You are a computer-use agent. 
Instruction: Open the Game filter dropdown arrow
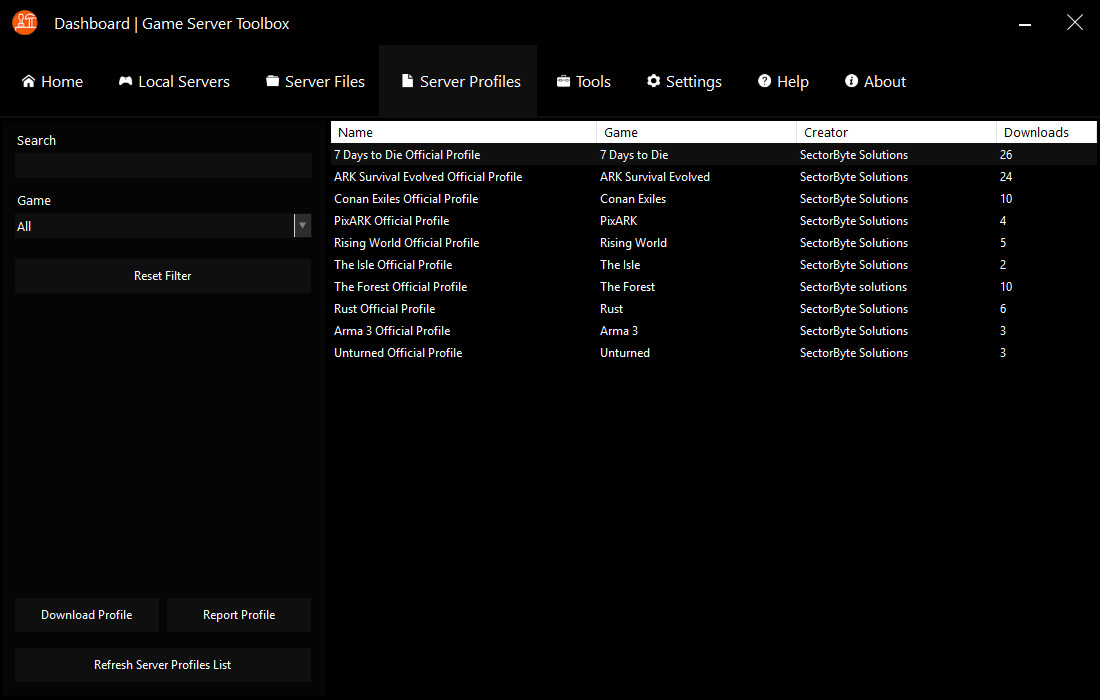click(x=302, y=226)
